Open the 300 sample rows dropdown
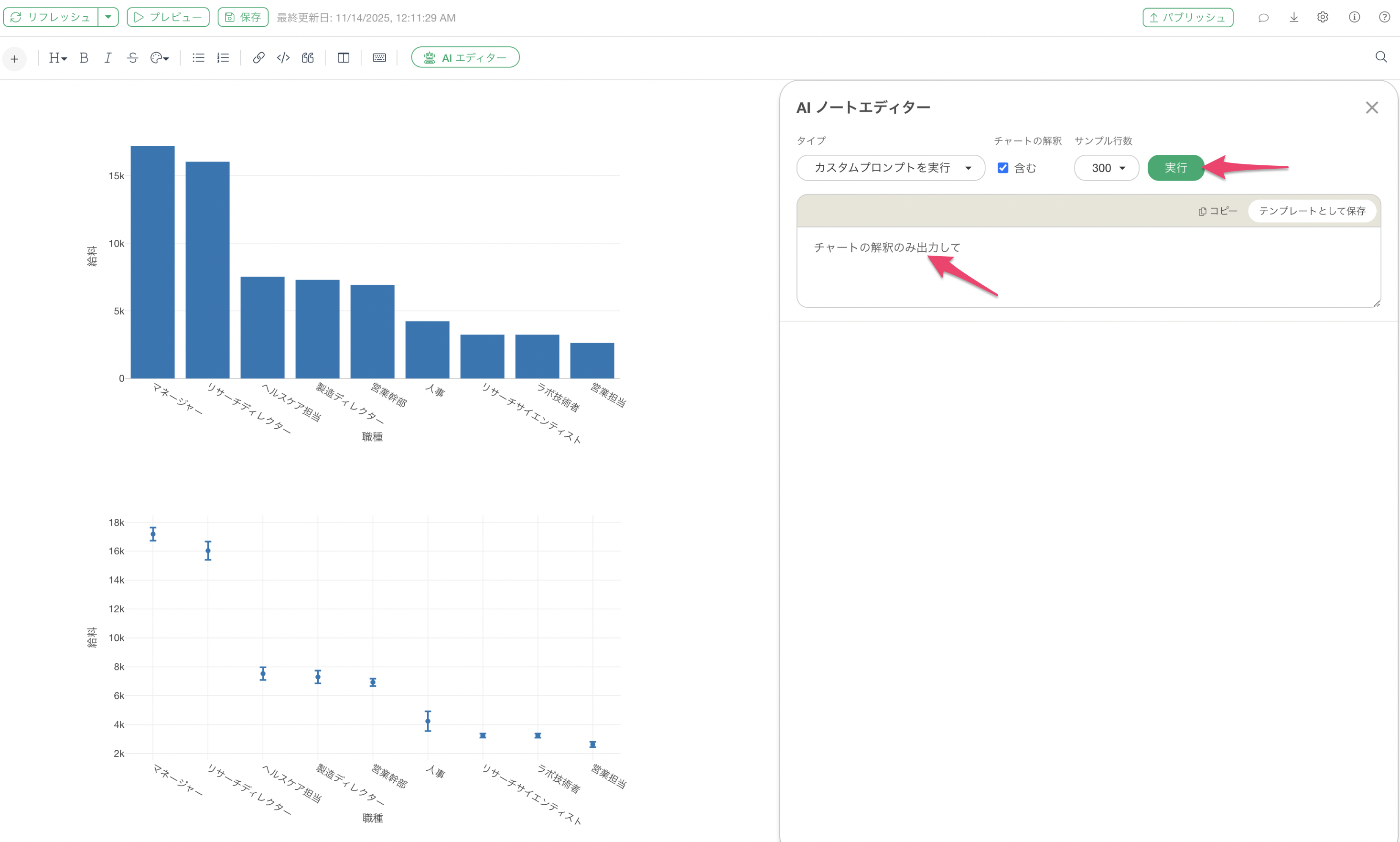This screenshot has height=842, width=1400. 1106,168
